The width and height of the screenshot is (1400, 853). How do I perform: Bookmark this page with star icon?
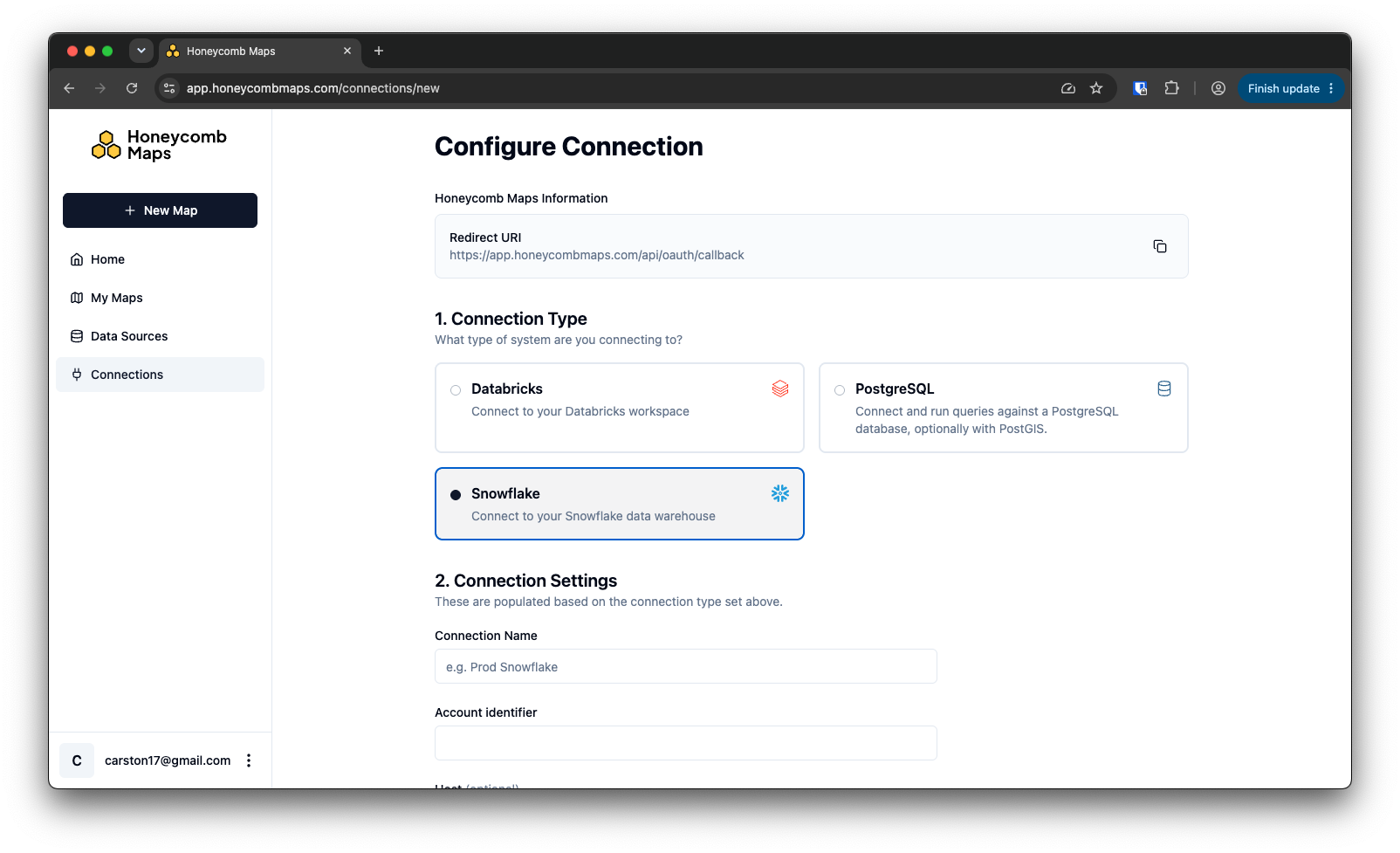1096,88
